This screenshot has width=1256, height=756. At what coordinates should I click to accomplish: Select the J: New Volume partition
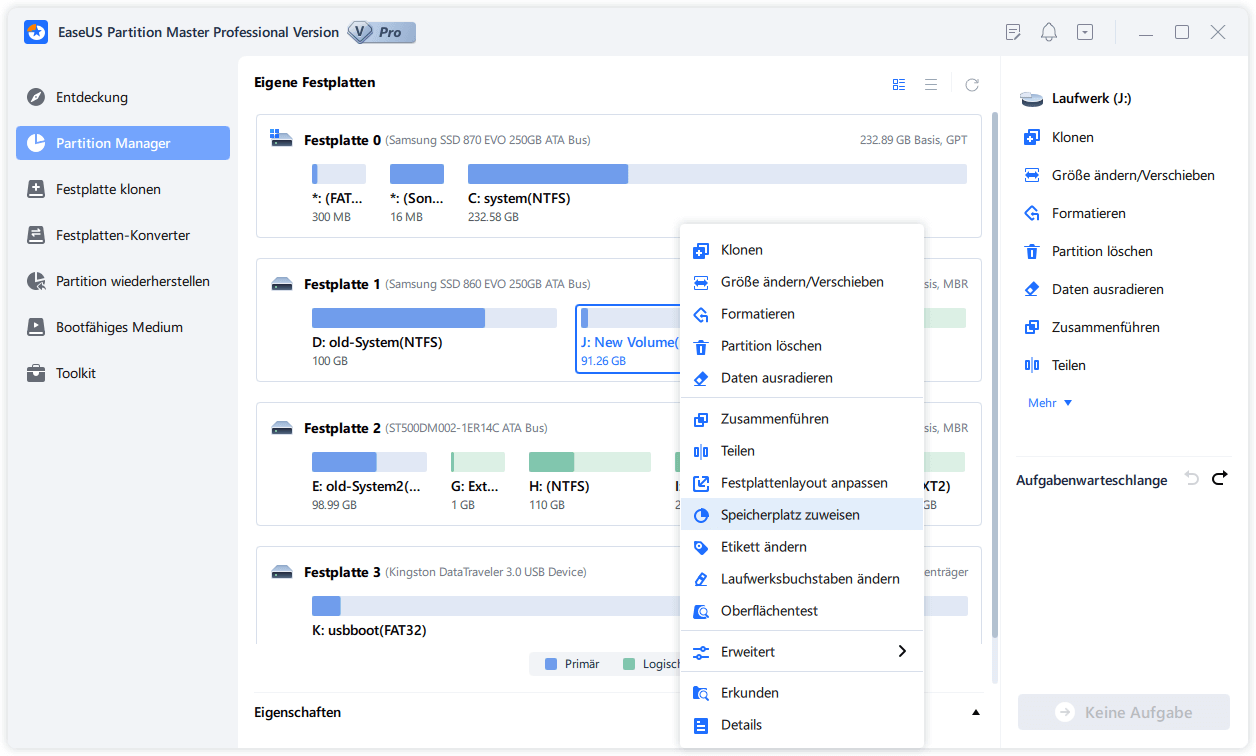(629, 339)
